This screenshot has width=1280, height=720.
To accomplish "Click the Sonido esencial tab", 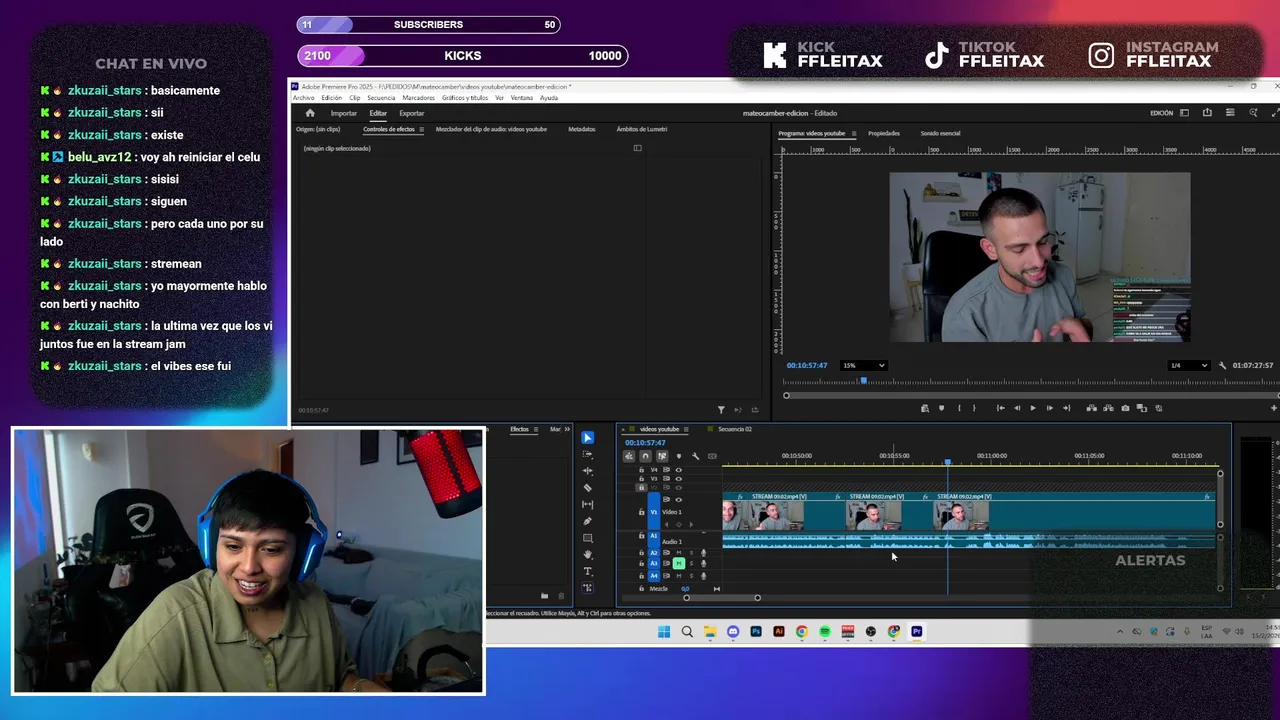I will click(940, 133).
